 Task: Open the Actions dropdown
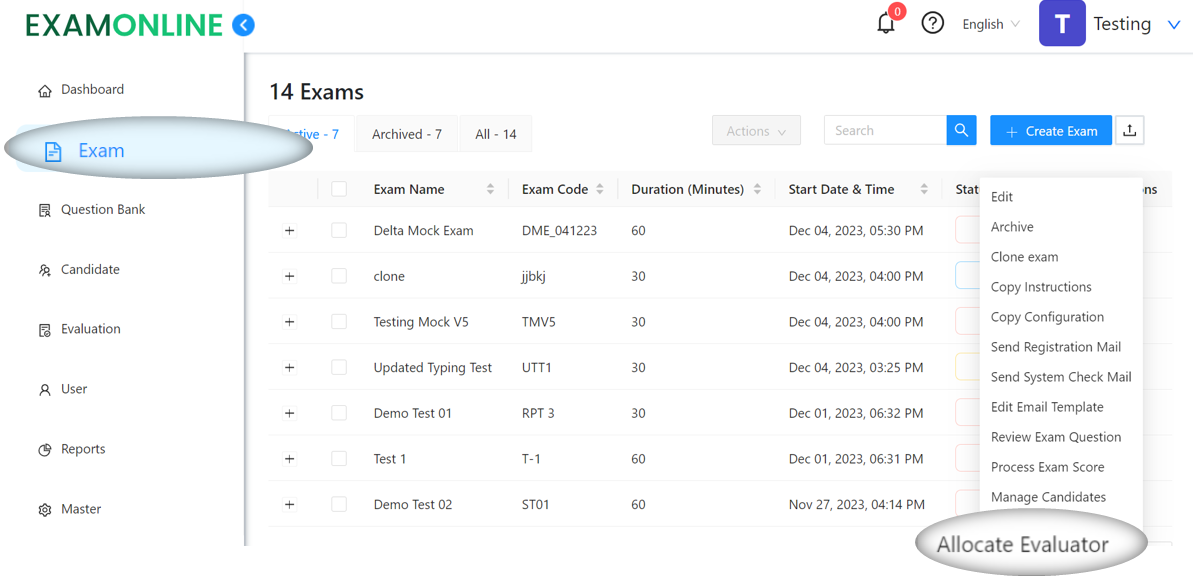point(756,131)
